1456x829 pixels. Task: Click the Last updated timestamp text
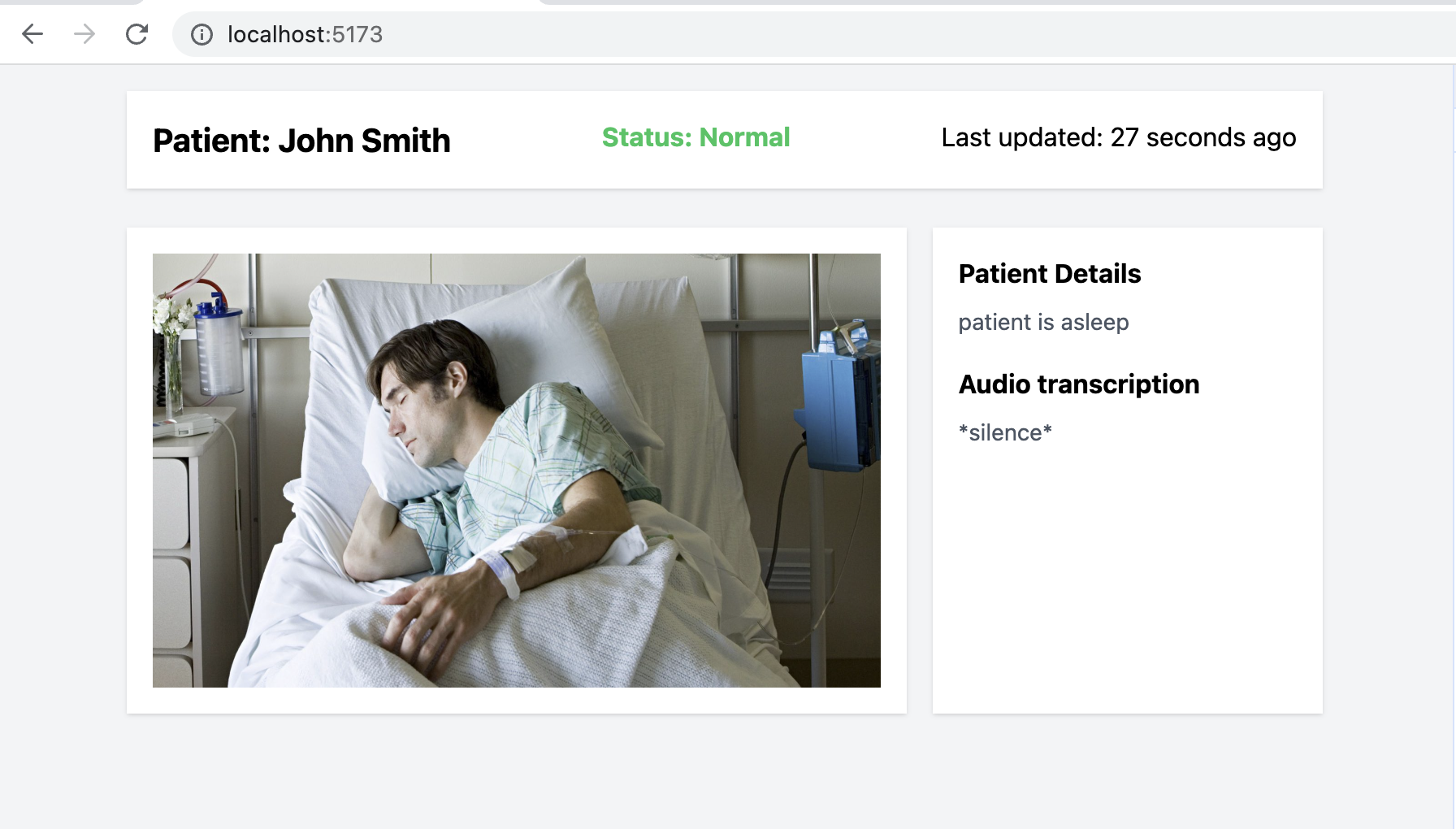(x=1118, y=137)
